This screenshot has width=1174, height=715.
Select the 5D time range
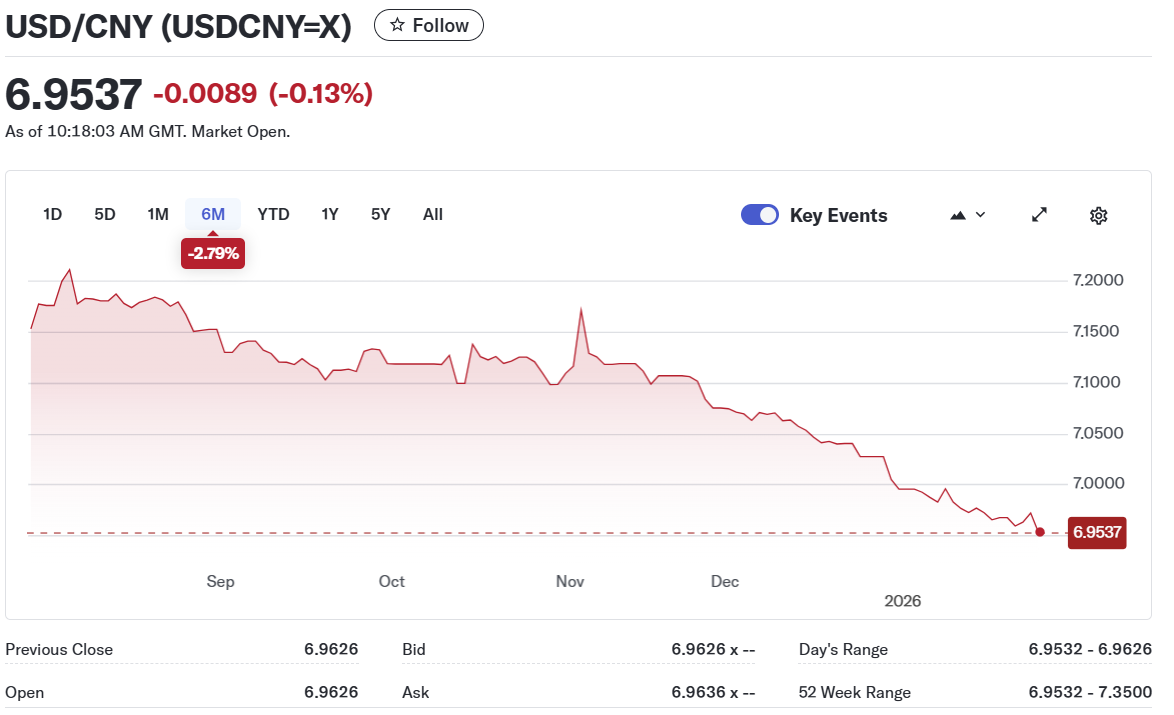pyautogui.click(x=105, y=214)
